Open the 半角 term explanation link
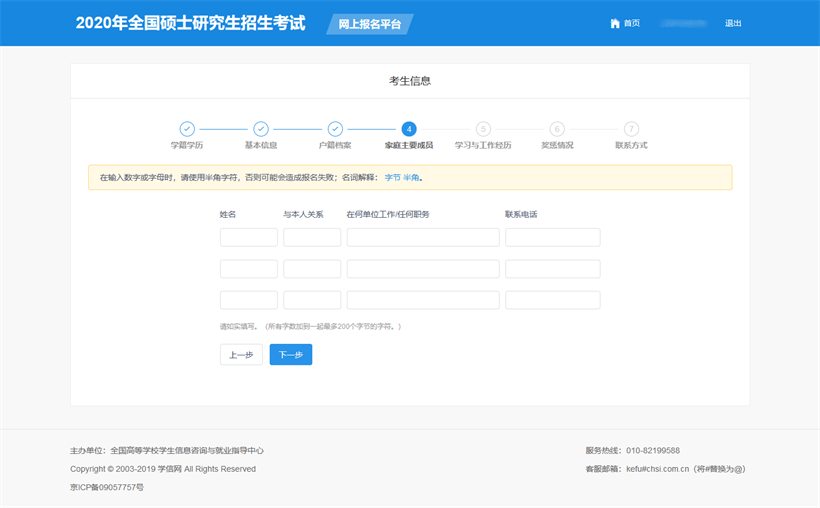Screen dimensions: 820x508 click(x=411, y=177)
